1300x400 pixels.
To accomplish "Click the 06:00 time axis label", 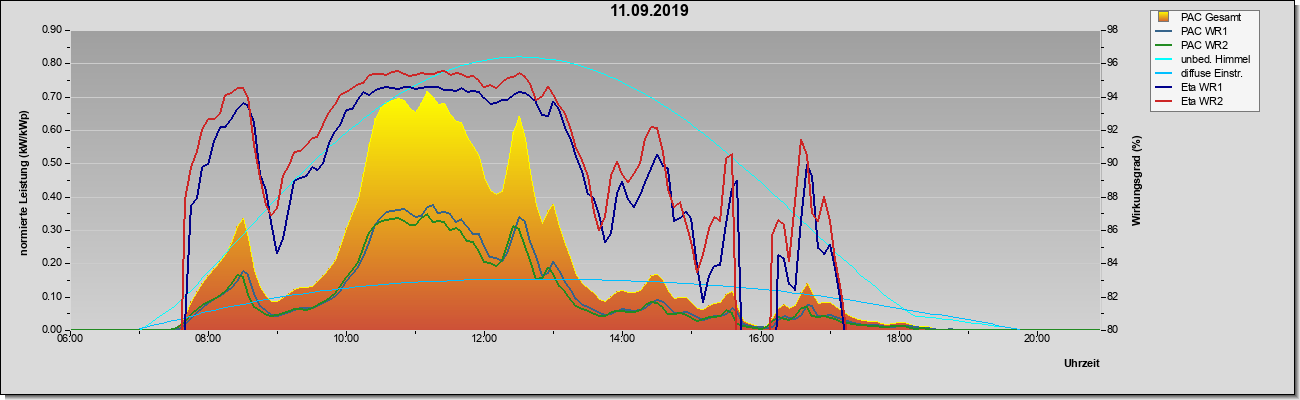I will click(x=70, y=338).
